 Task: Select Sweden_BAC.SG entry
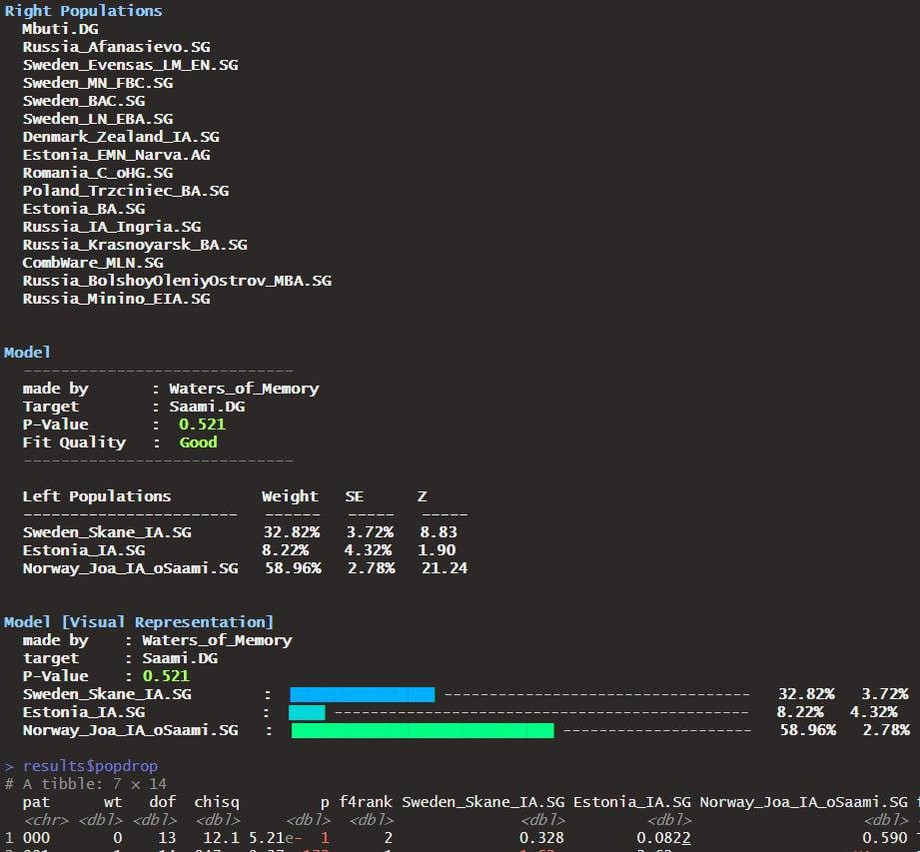[x=84, y=100]
